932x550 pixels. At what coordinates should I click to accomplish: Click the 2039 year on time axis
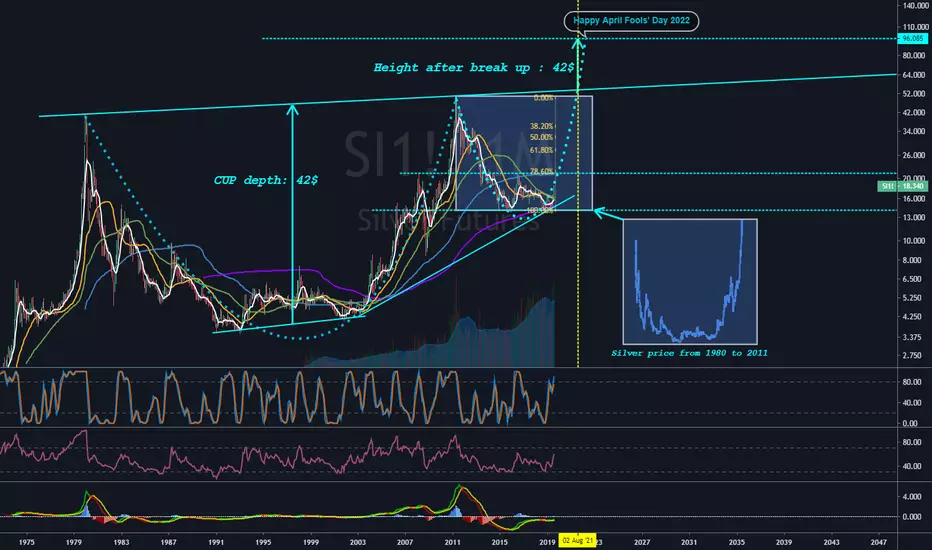click(x=784, y=542)
